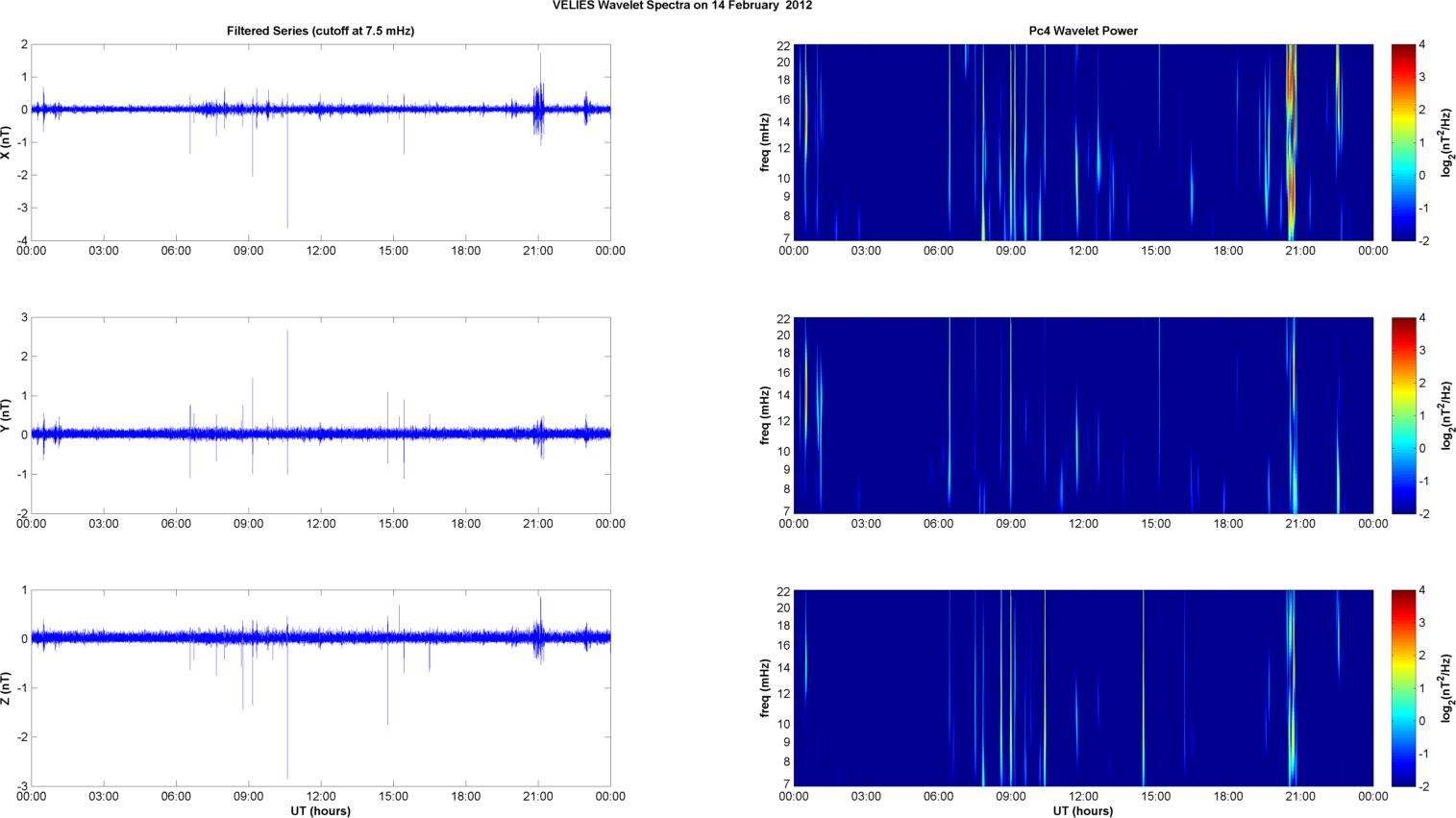Click the "12" frequency tick of the middle spectrogram
Image resolution: width=1456 pixels, height=818 pixels.
click(783, 421)
